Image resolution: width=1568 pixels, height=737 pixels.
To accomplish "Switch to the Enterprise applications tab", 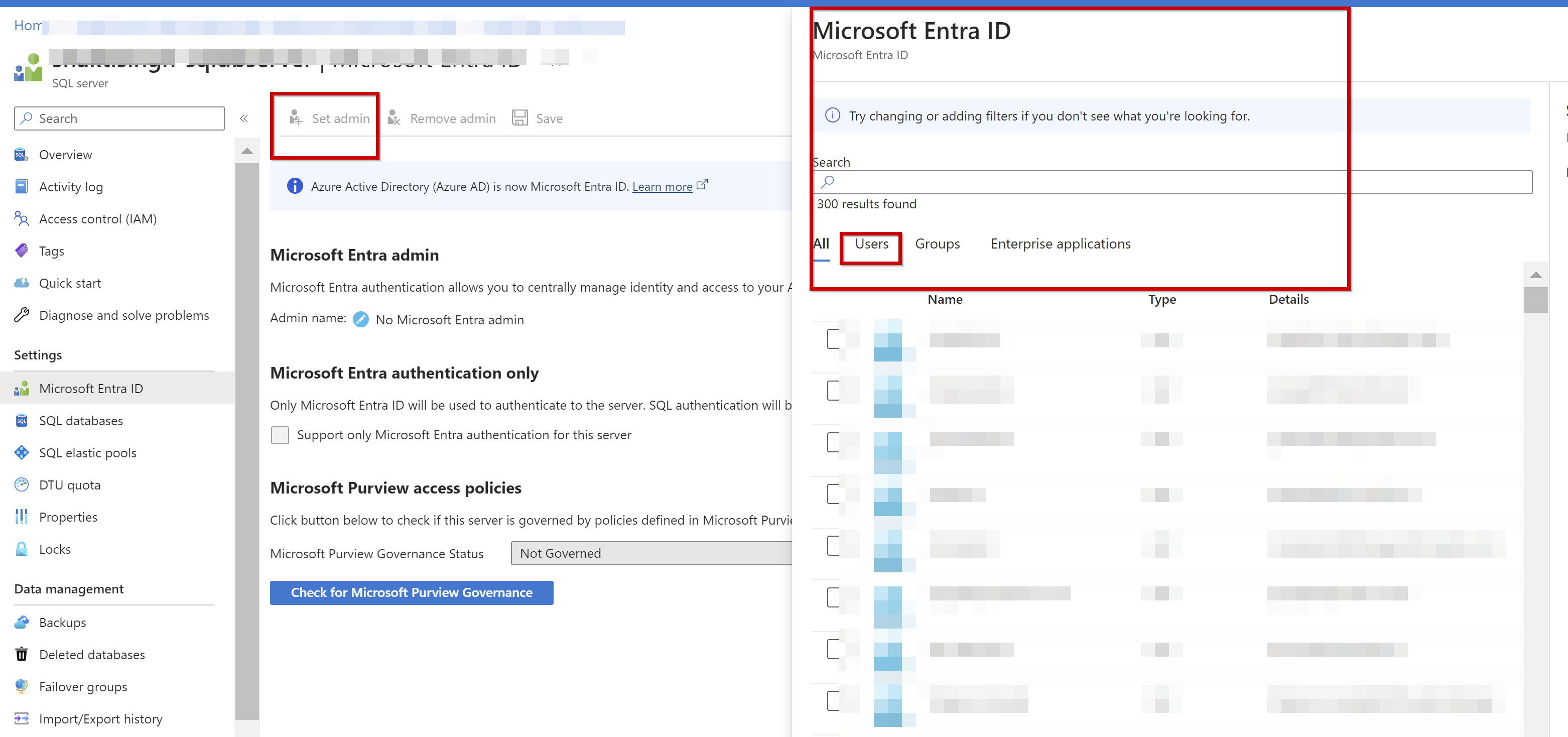I will point(1061,243).
